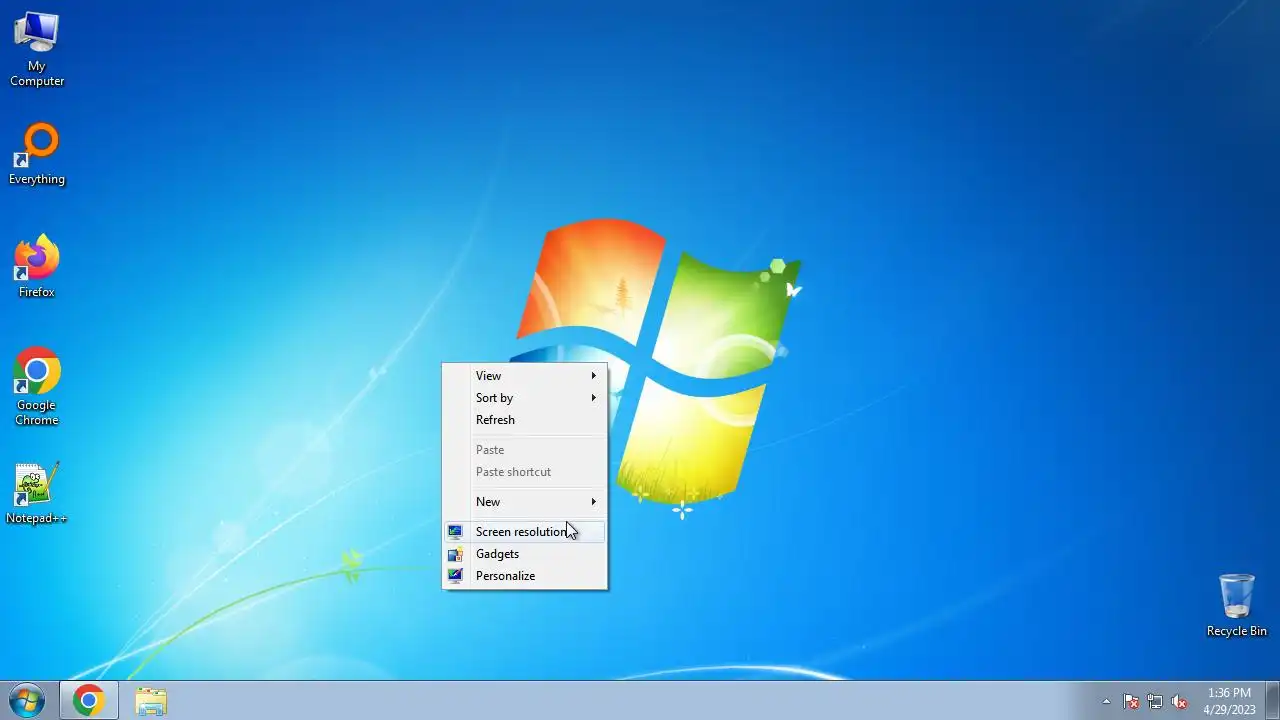This screenshot has height=720, width=1280.
Task: Open Chrome from the taskbar
Action: (89, 701)
